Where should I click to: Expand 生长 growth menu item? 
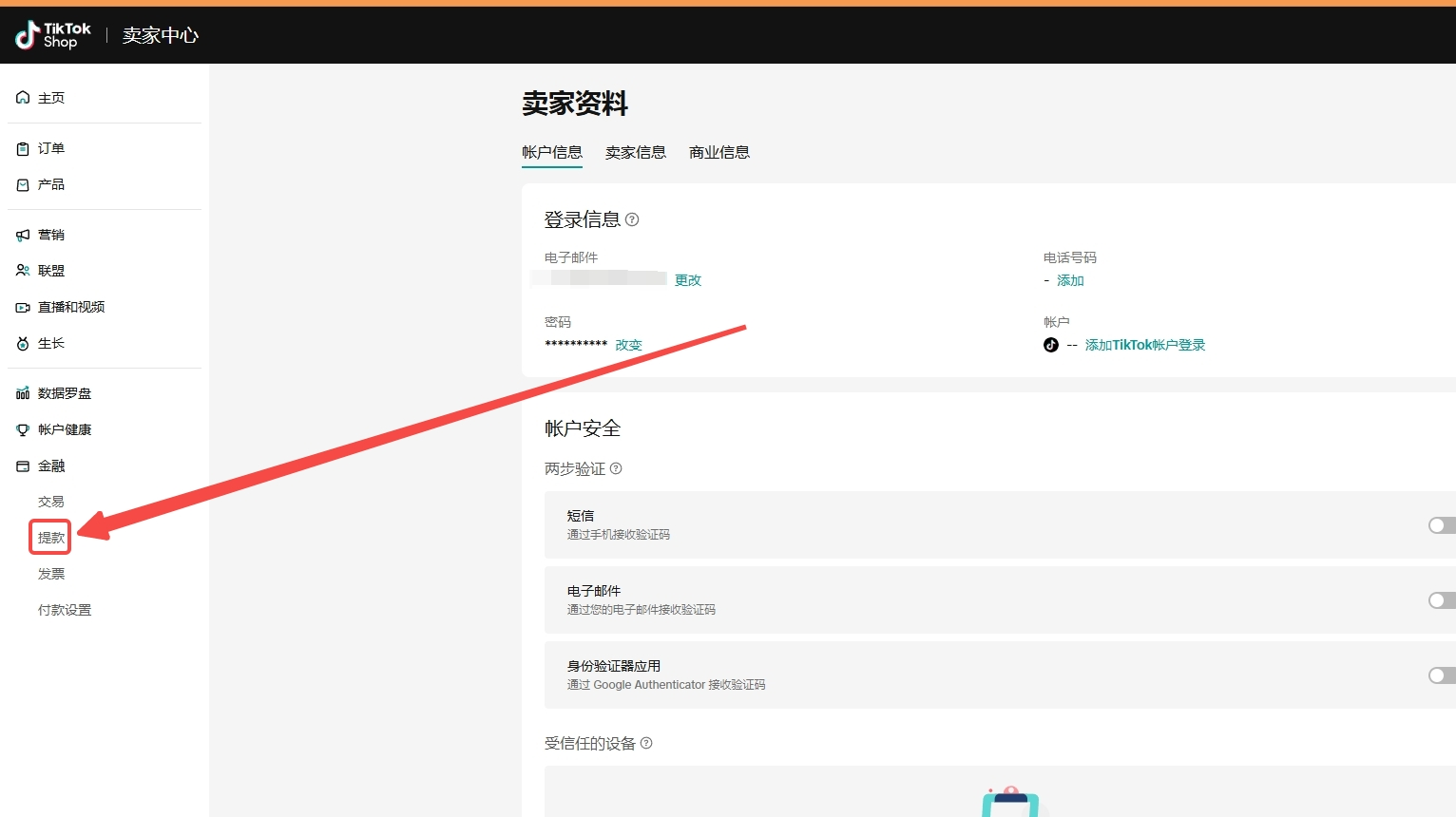click(50, 343)
